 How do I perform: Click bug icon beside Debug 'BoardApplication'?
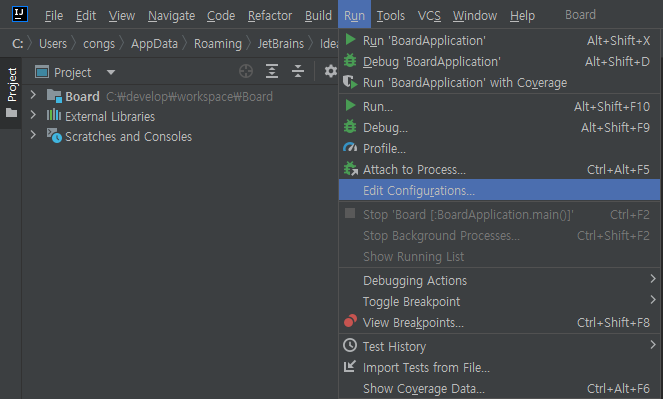350,61
